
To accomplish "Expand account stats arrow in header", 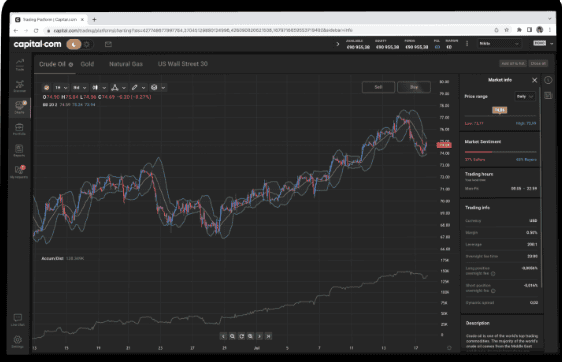I will [x=337, y=44].
